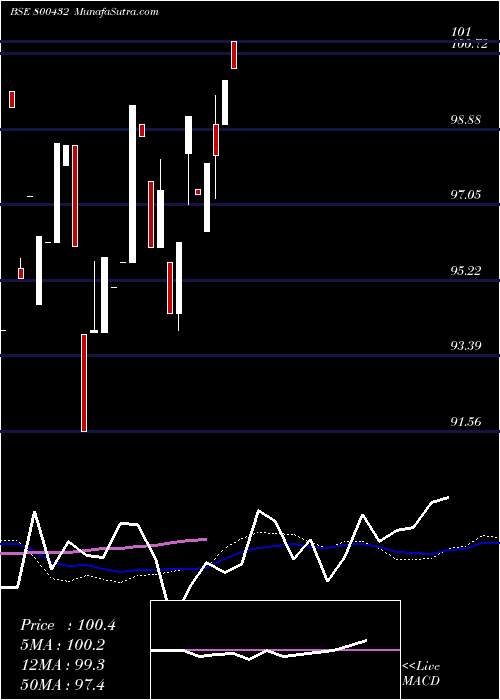Click the topmost red candlestick near 101
The height and width of the screenshot is (700, 500).
234,55
